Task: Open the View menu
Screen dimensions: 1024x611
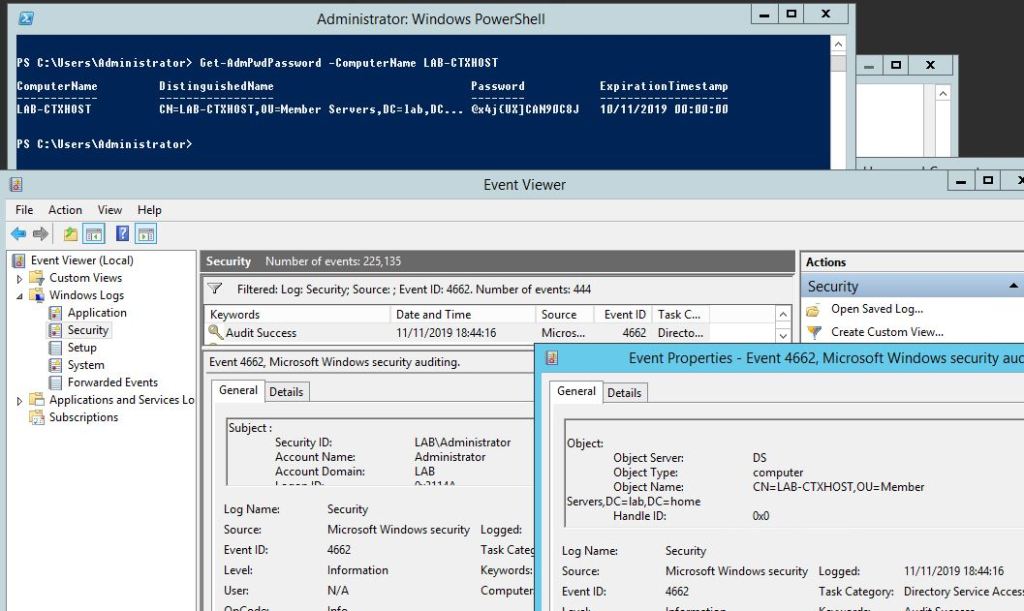Action: point(110,210)
